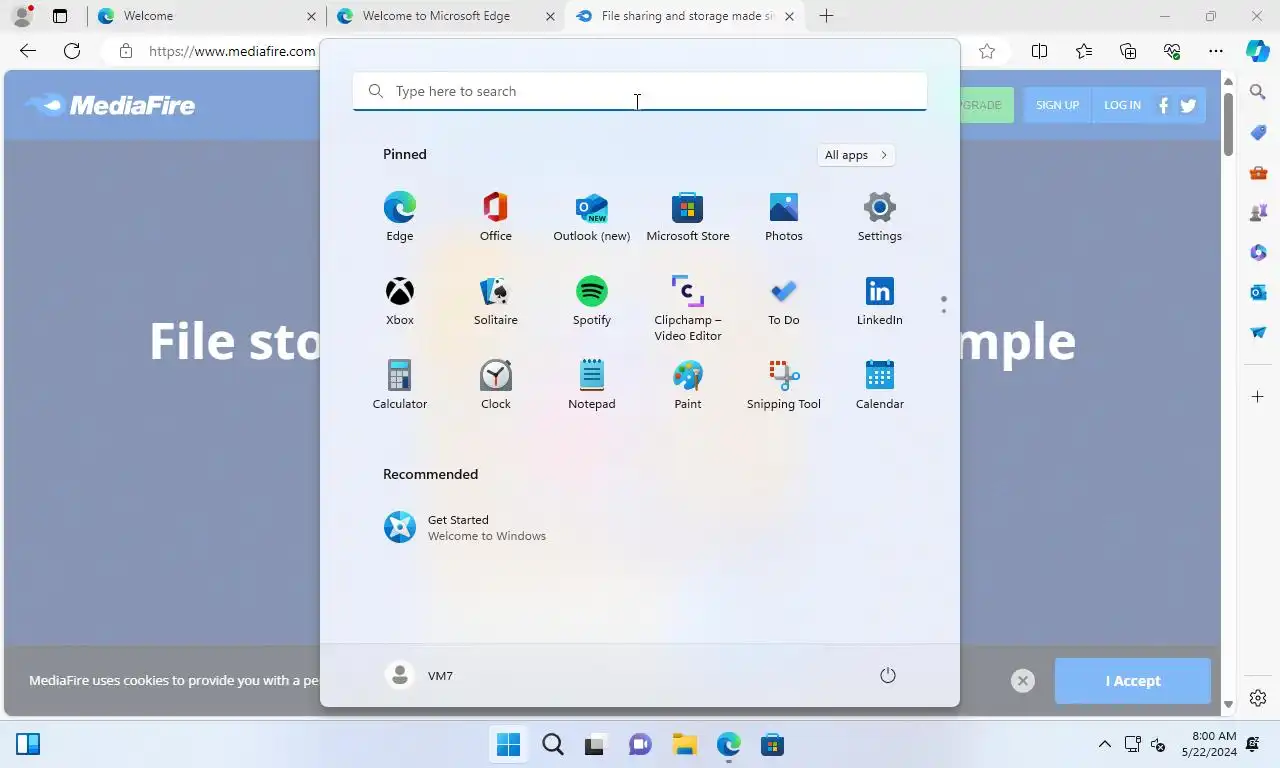Open Browser essentials icon

click(x=1172, y=51)
